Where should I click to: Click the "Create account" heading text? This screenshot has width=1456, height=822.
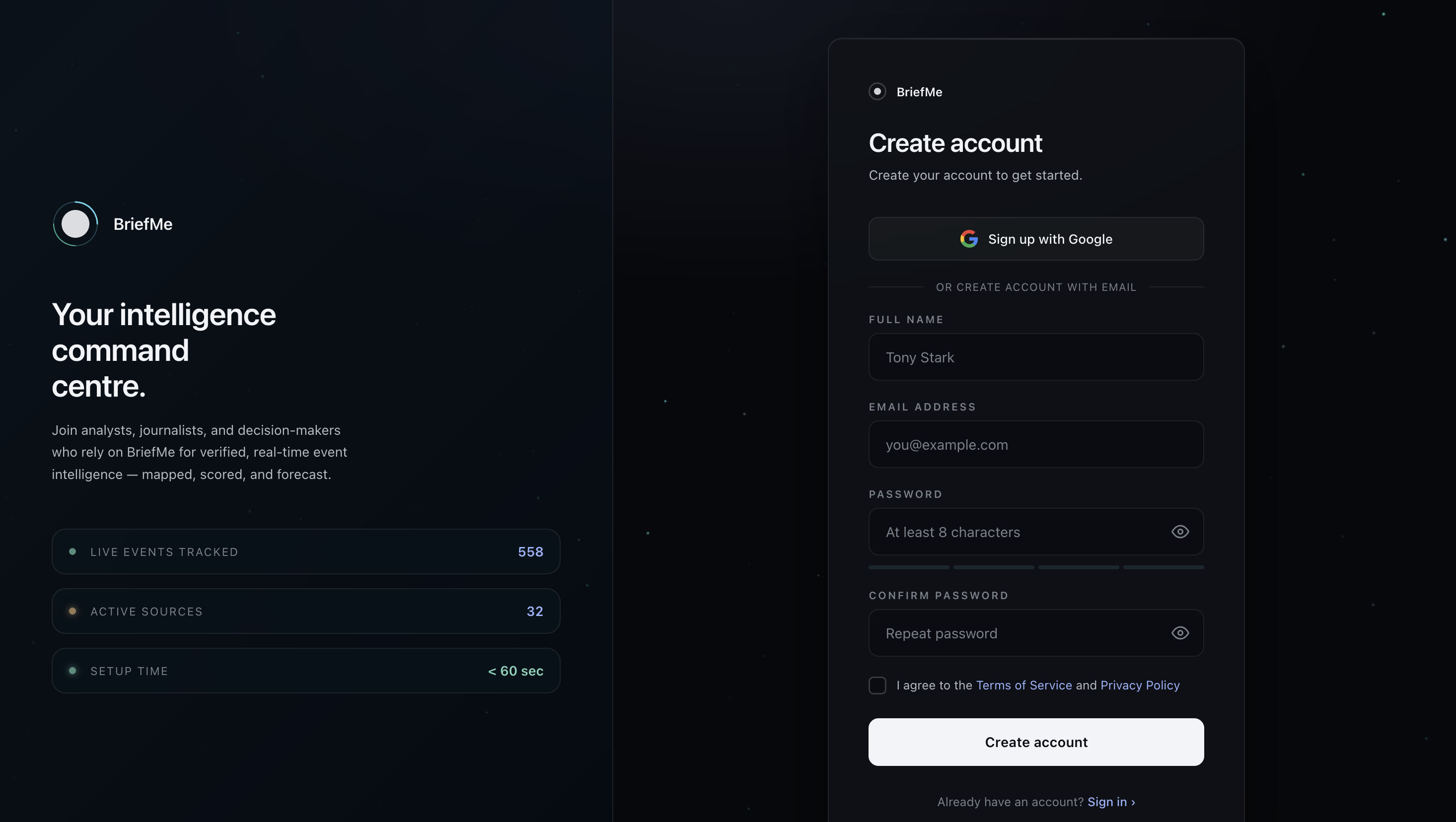(955, 143)
